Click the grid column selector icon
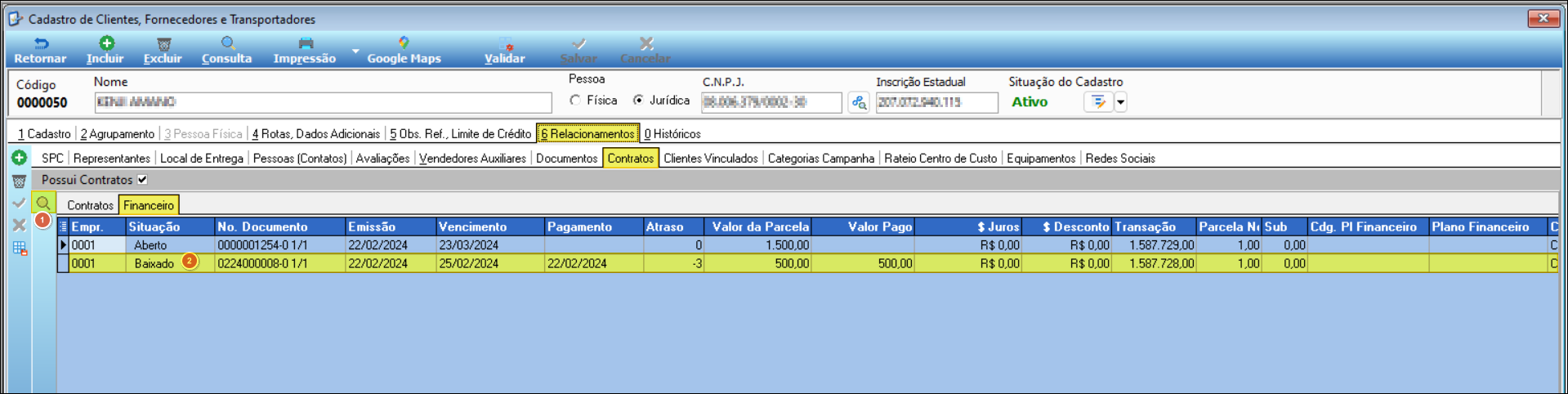Viewport: 1568px width, 394px height. (x=63, y=227)
